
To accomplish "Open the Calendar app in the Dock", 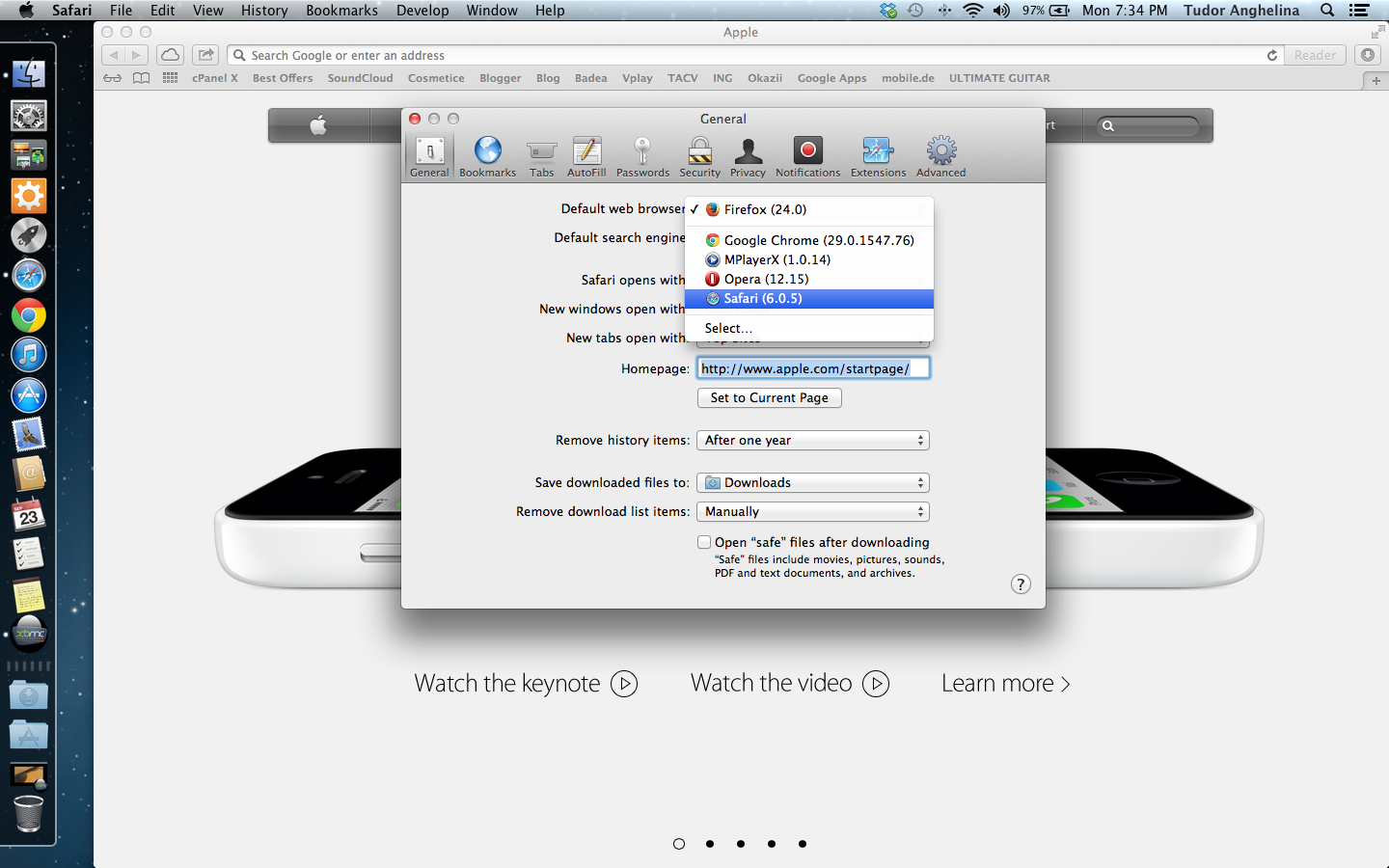I will (x=29, y=514).
